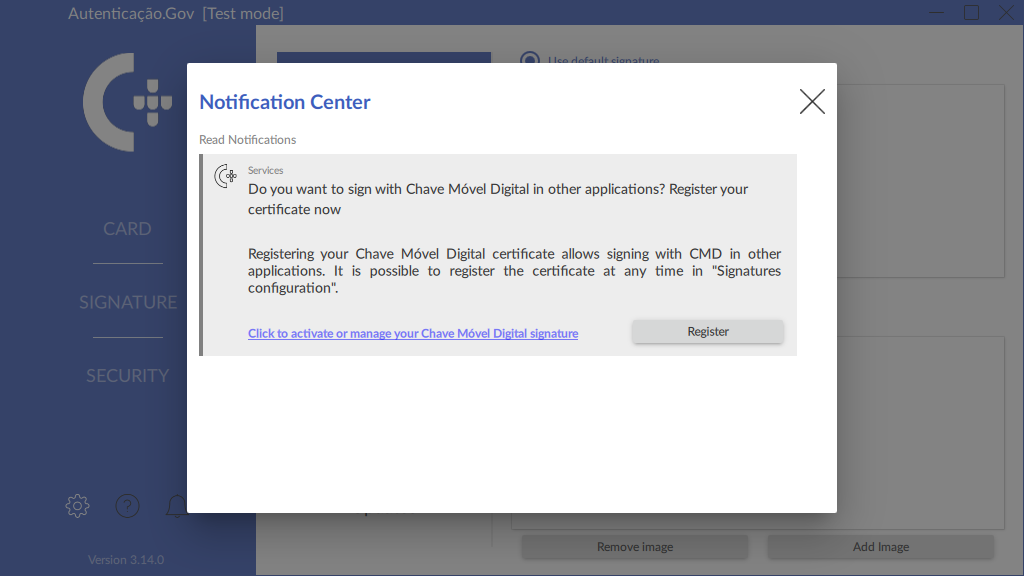Click the Read Notifications heading

click(248, 140)
